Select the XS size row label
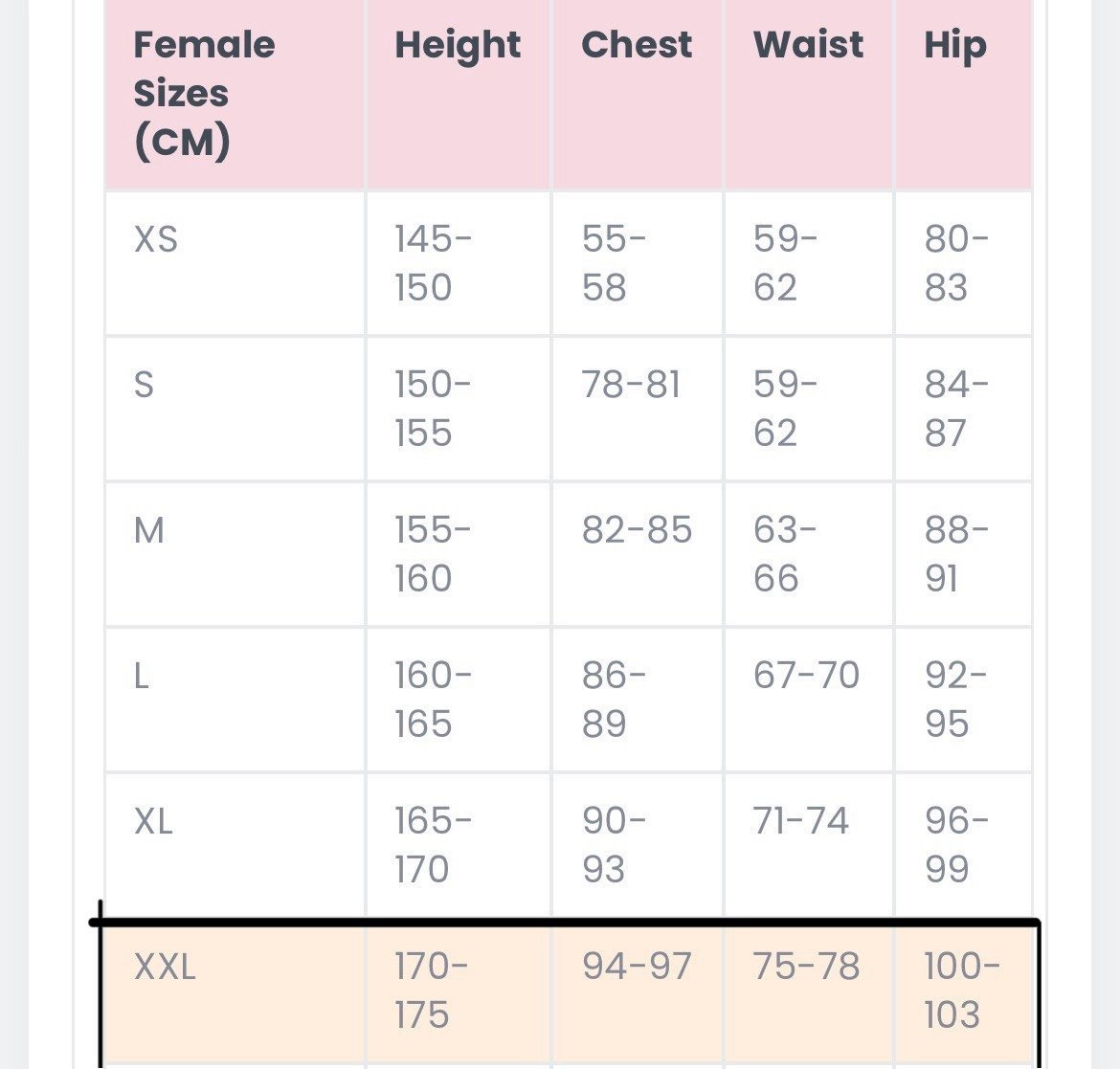Viewport: 1120px width, 1069px height. point(156,239)
